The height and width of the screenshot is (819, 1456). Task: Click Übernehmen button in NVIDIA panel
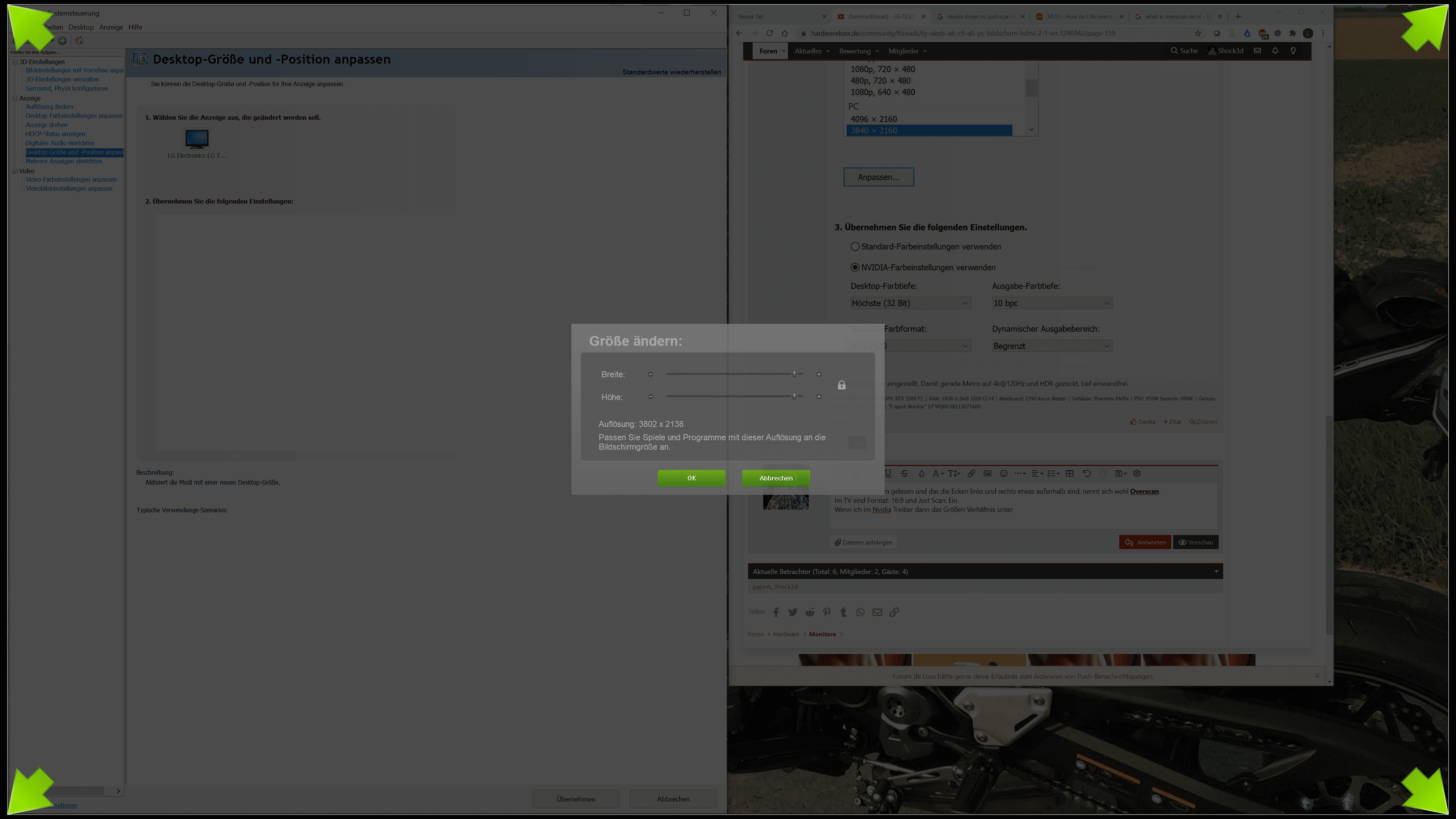pos(576,799)
